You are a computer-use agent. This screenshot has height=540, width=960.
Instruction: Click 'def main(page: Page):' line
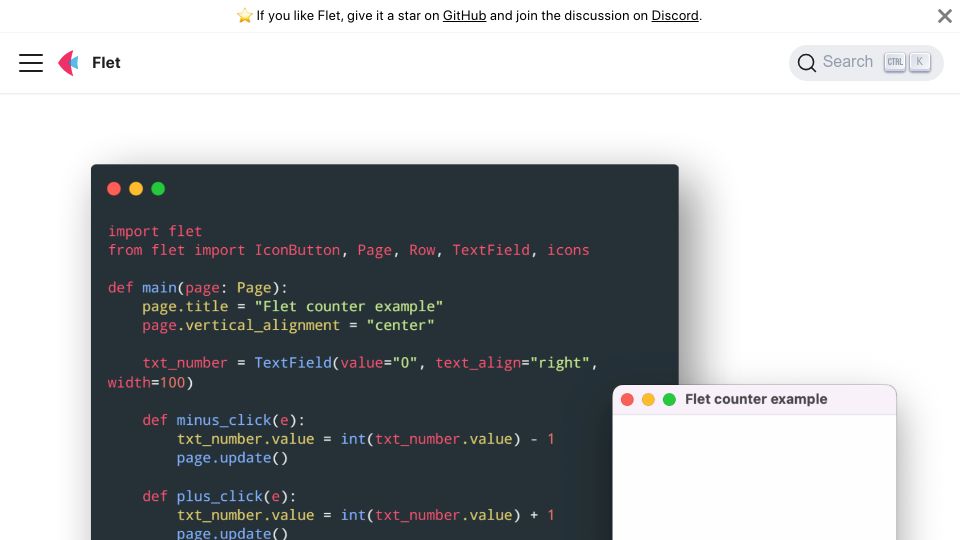click(x=197, y=288)
